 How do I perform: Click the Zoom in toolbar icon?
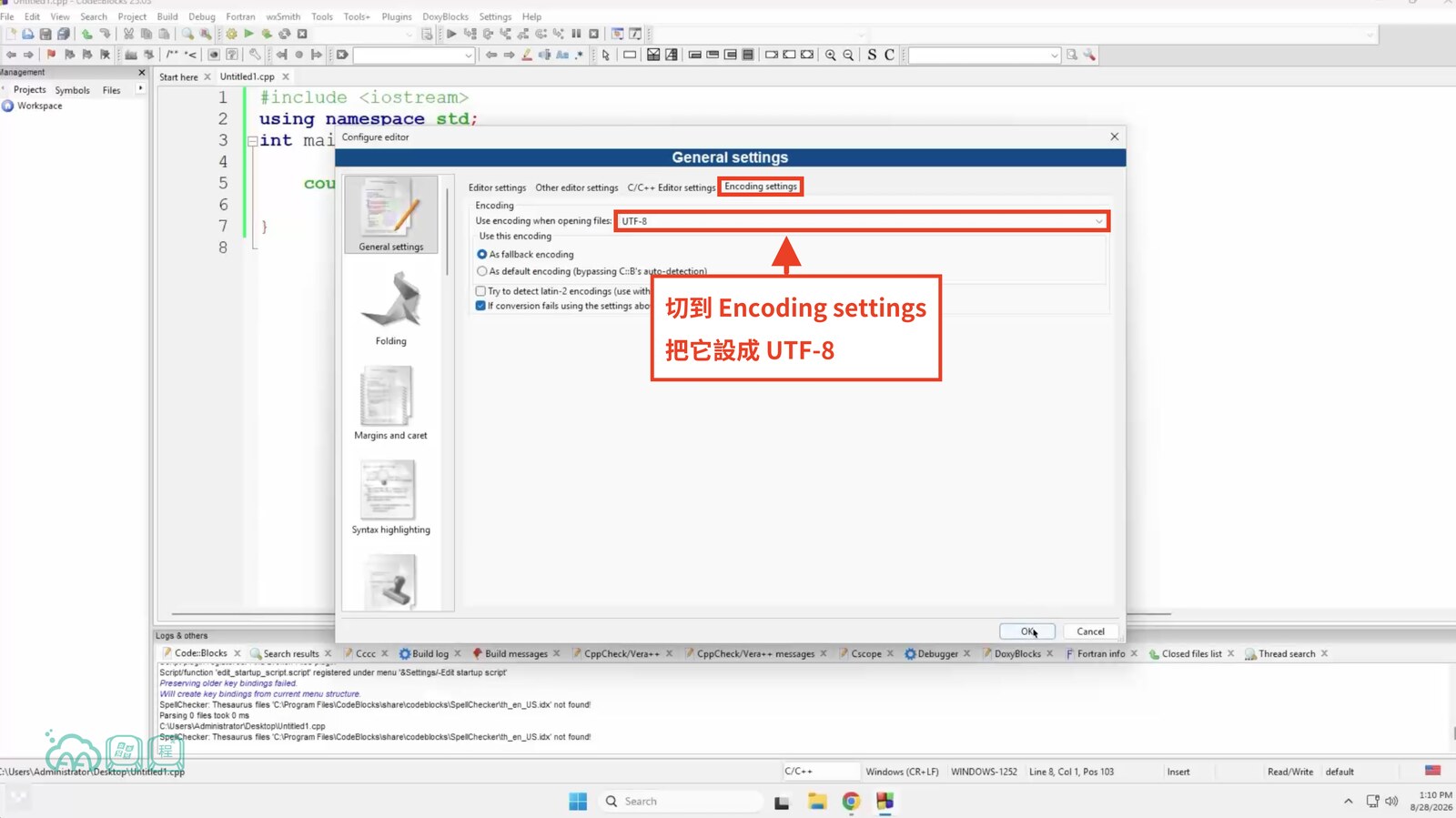pos(830,55)
